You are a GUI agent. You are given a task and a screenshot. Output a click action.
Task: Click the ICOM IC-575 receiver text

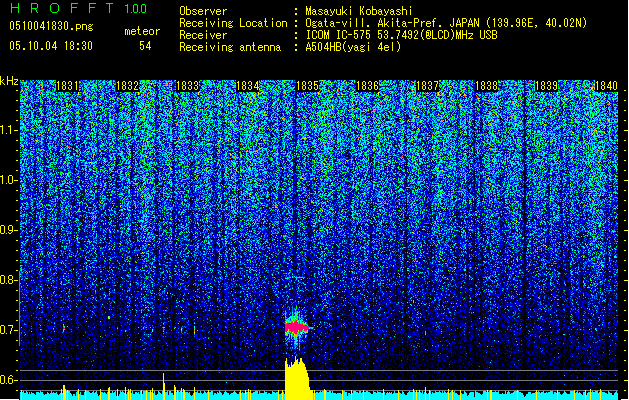coord(402,35)
